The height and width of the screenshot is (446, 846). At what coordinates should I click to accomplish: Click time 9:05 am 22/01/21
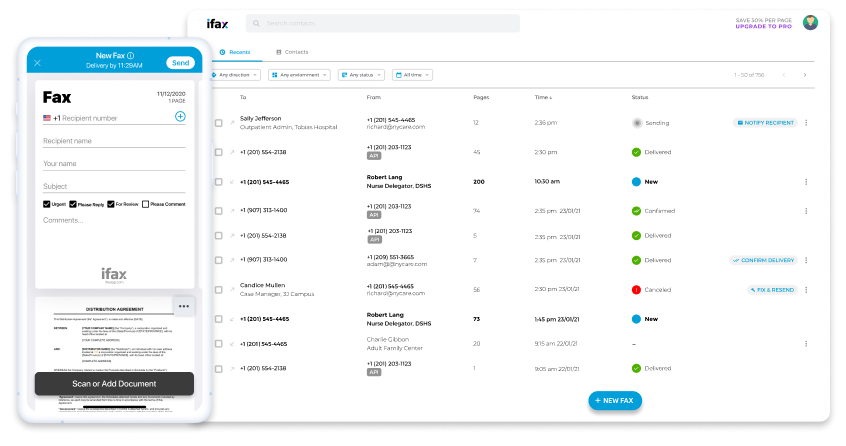pyautogui.click(x=557, y=369)
